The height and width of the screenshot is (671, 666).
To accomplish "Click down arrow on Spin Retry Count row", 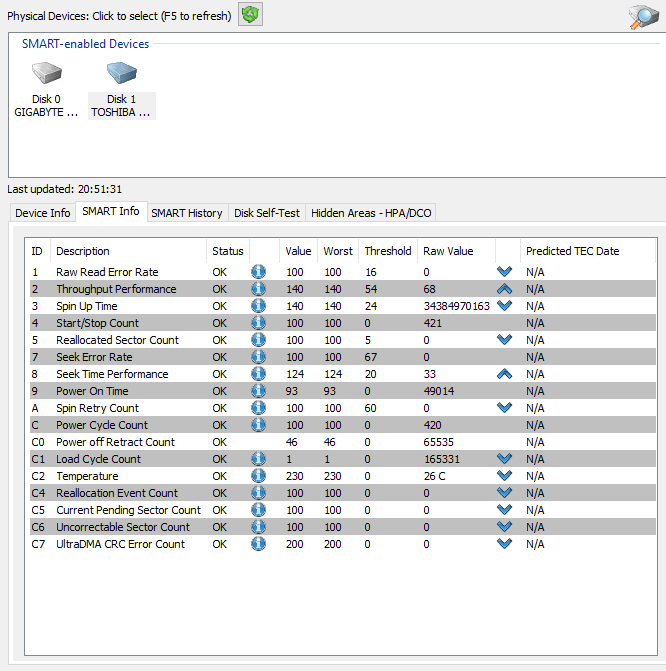I will click(505, 407).
